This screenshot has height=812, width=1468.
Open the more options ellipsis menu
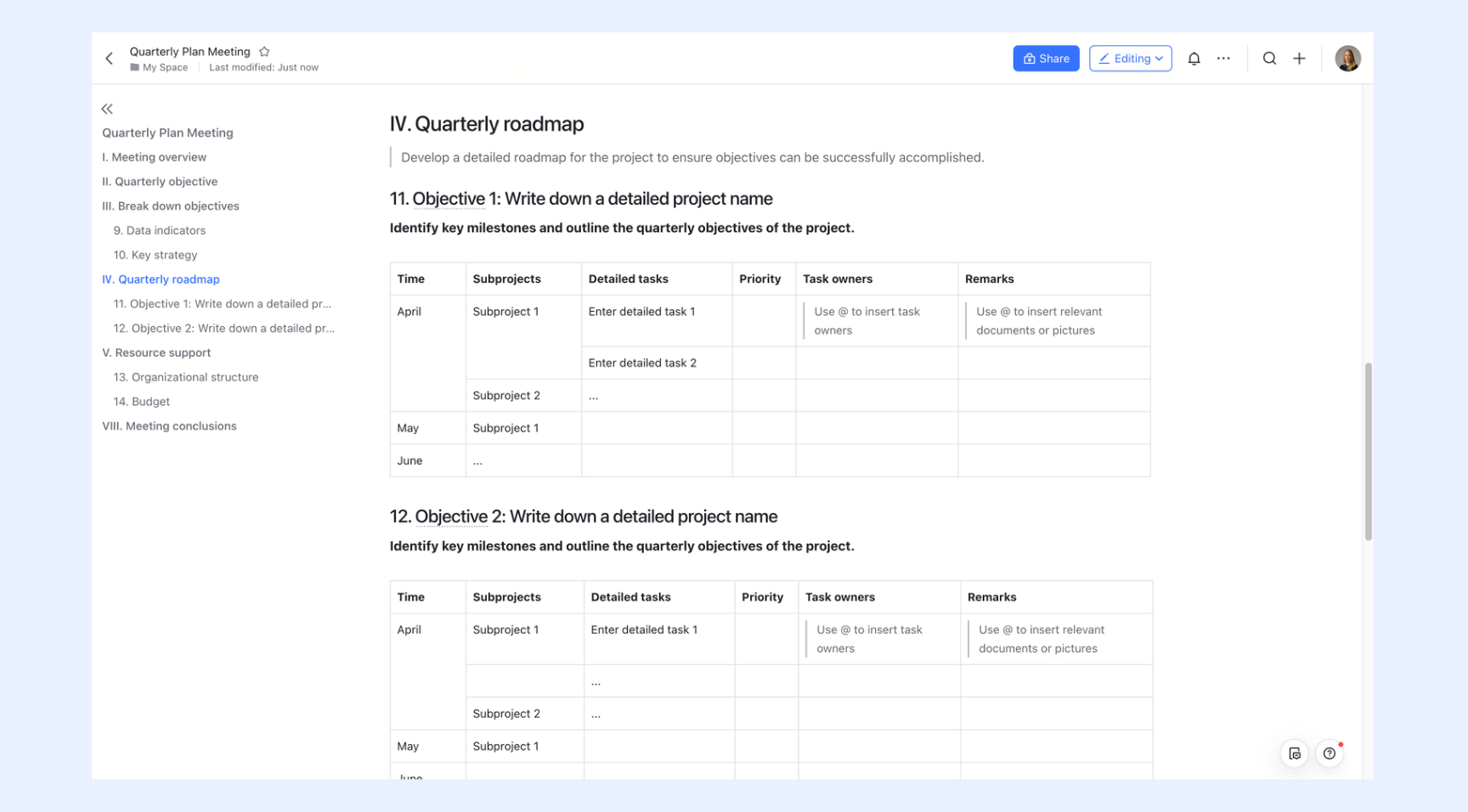pos(1223,59)
